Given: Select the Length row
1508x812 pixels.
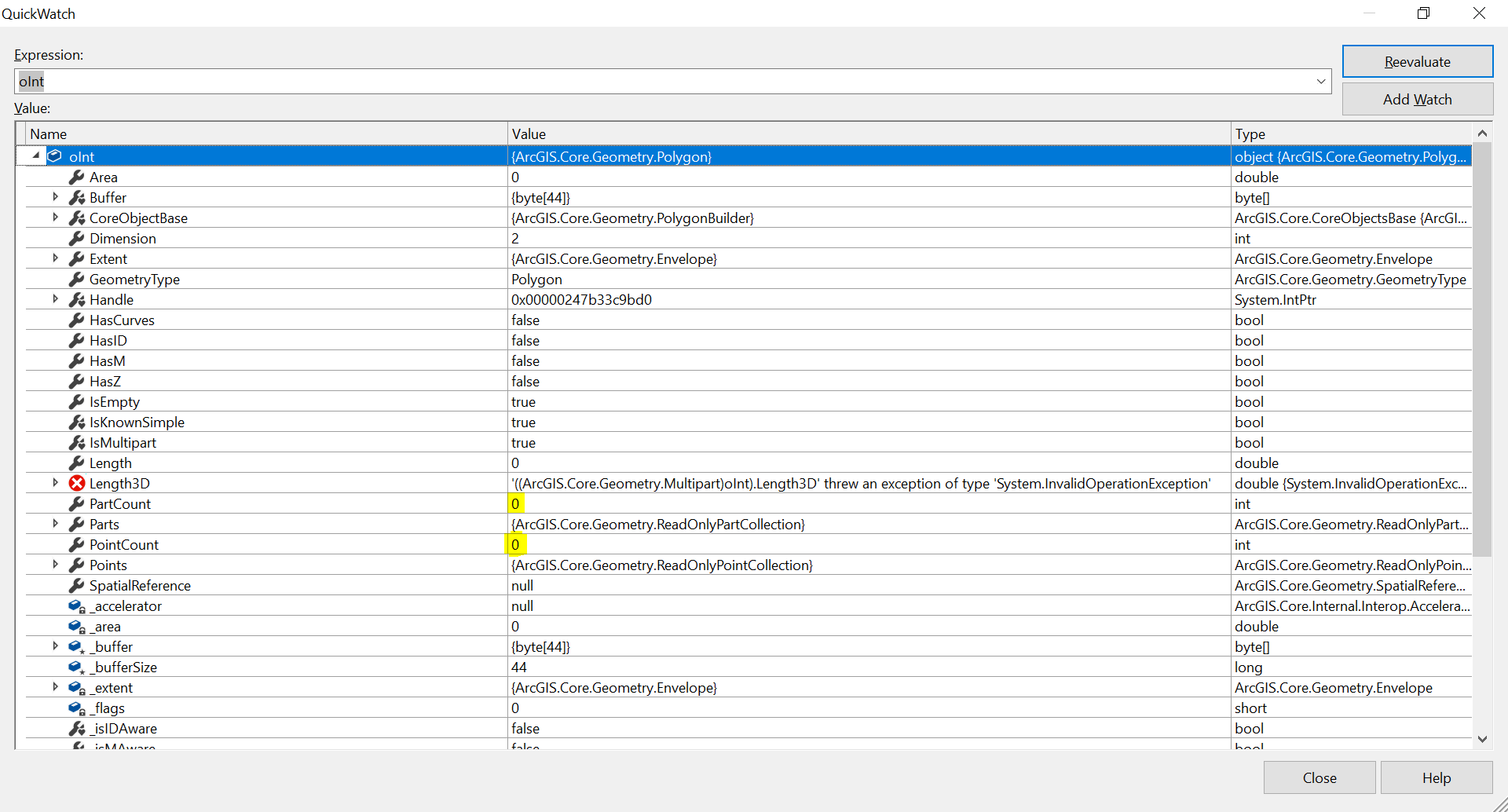Looking at the screenshot, I should click(749, 463).
